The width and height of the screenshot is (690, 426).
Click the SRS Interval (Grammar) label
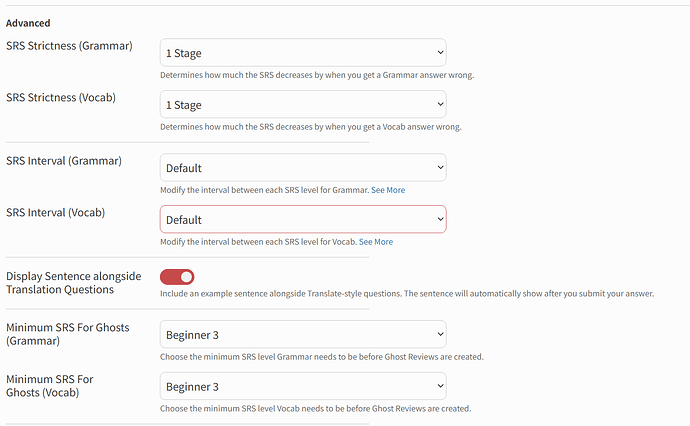tap(64, 161)
